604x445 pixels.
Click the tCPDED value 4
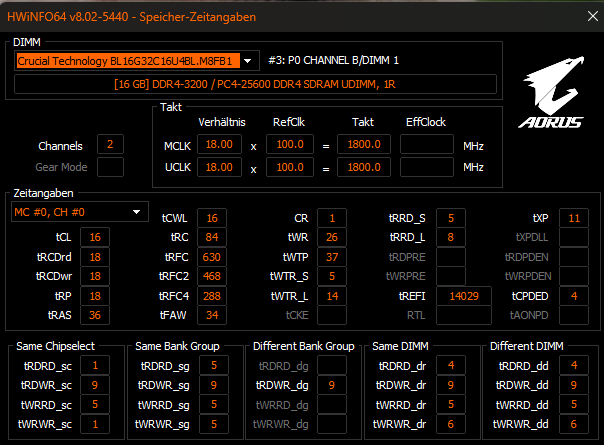click(x=574, y=296)
